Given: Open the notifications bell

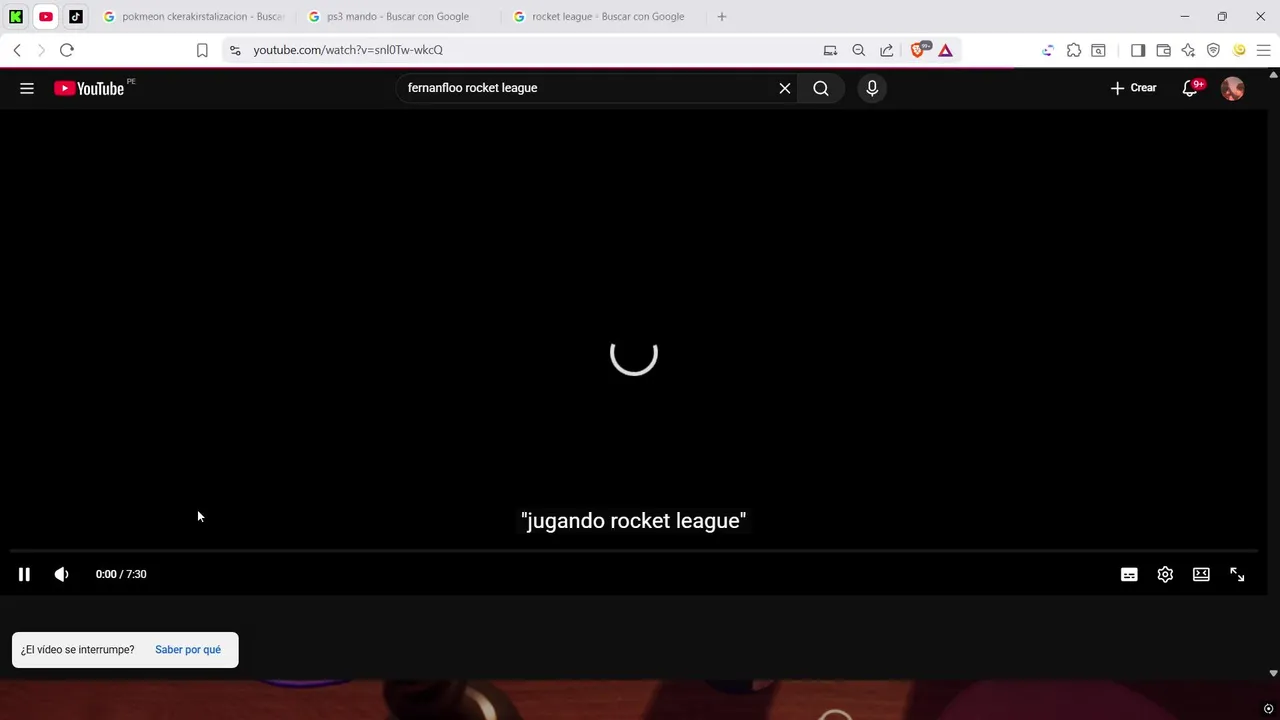Looking at the screenshot, I should [x=1190, y=88].
